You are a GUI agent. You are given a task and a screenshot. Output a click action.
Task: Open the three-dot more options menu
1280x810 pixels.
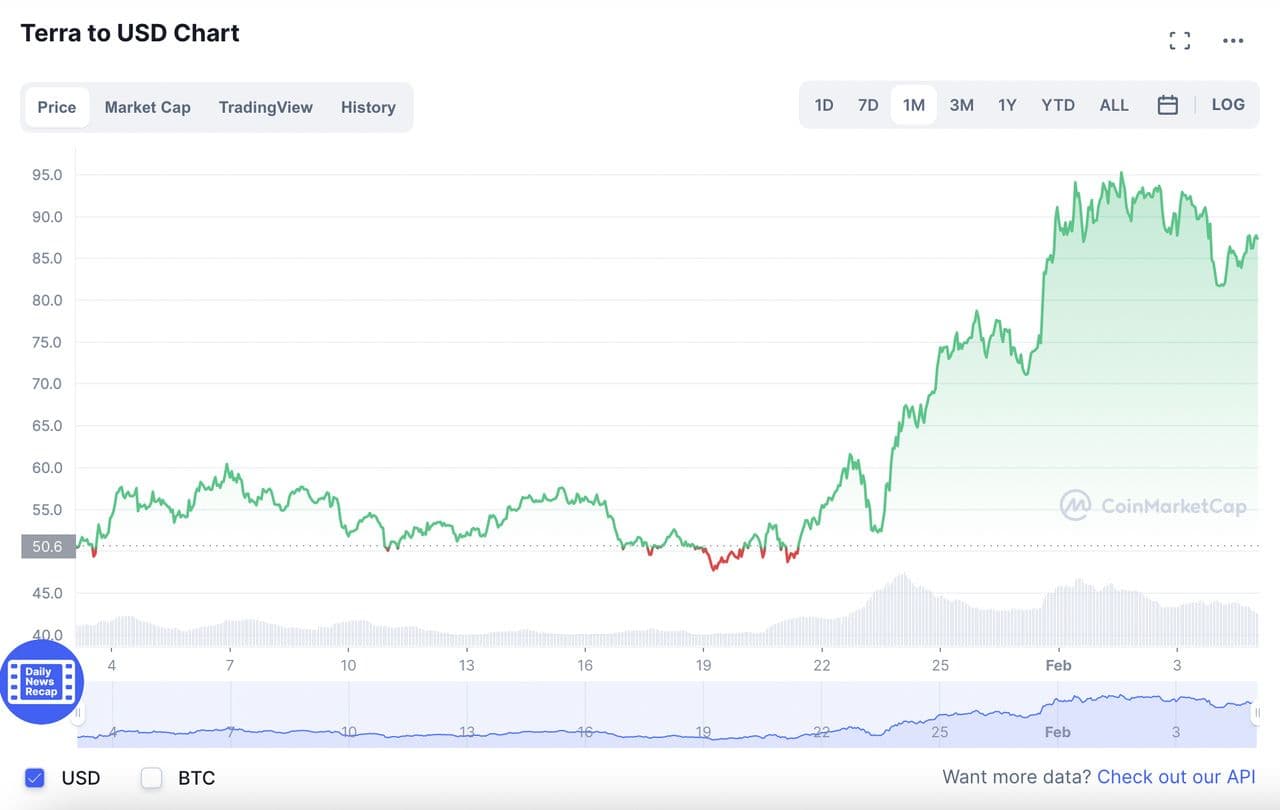coord(1233,41)
